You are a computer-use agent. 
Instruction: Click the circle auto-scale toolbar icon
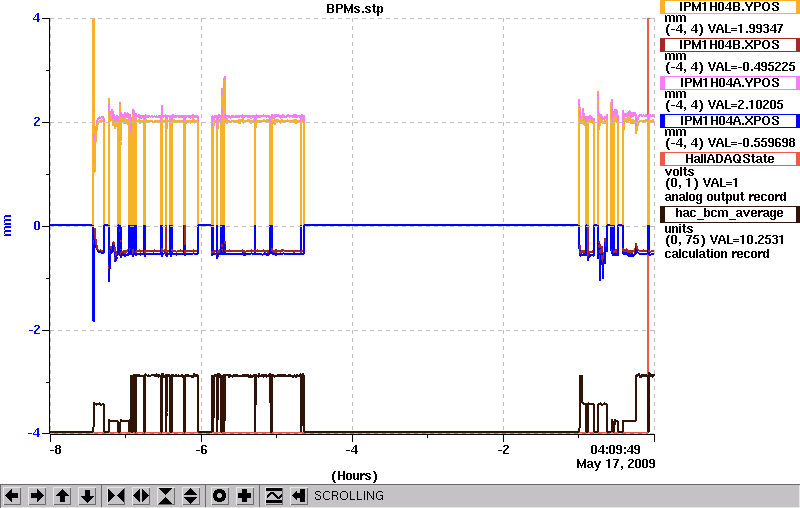coord(219,496)
